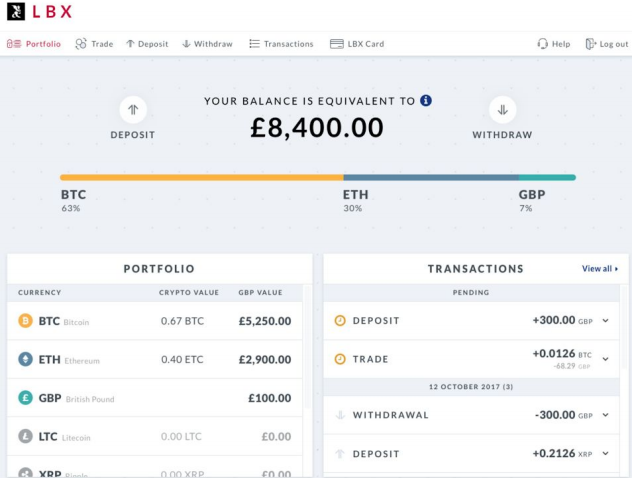The height and width of the screenshot is (478, 632).
Task: Expand the -300.00 GBP withdrawal entry
Action: [x=605, y=415]
